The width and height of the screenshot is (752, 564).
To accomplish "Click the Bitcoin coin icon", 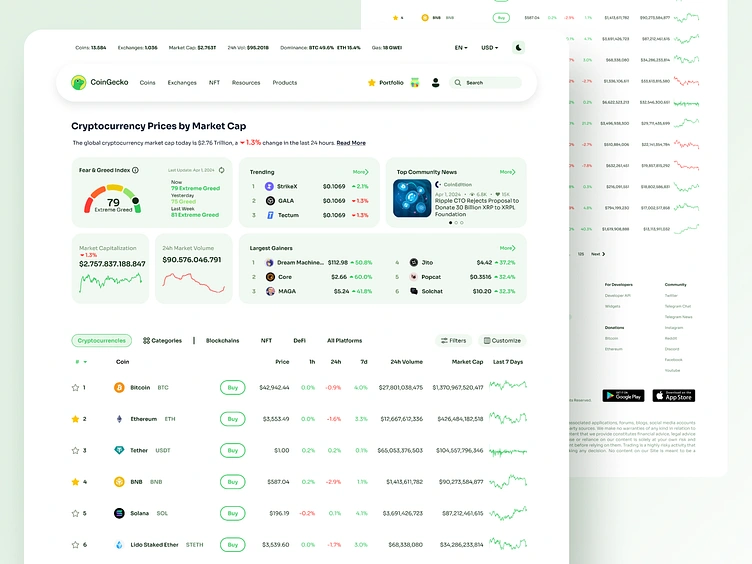I will (x=119, y=388).
